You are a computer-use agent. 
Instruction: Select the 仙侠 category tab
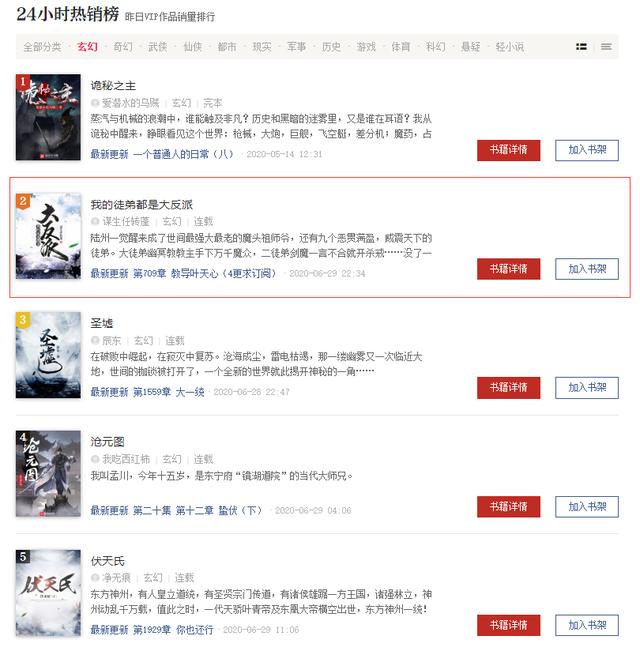pyautogui.click(x=193, y=46)
